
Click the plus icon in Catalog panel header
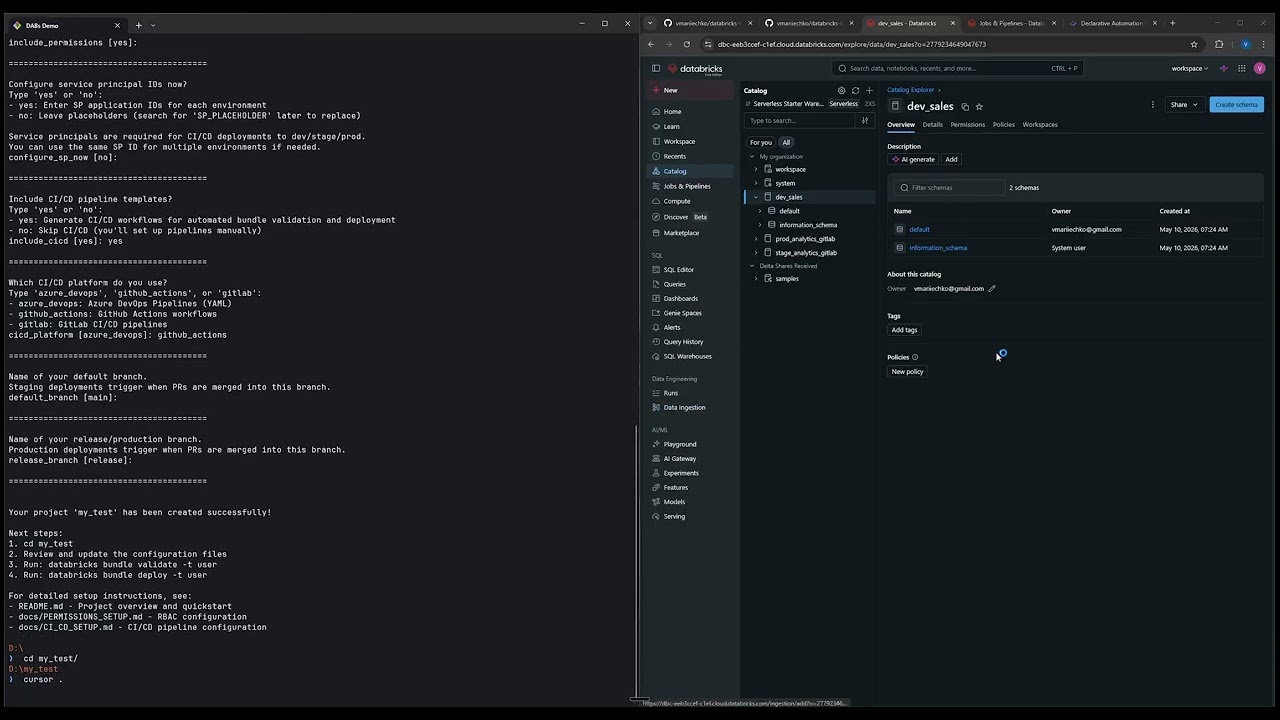(869, 91)
